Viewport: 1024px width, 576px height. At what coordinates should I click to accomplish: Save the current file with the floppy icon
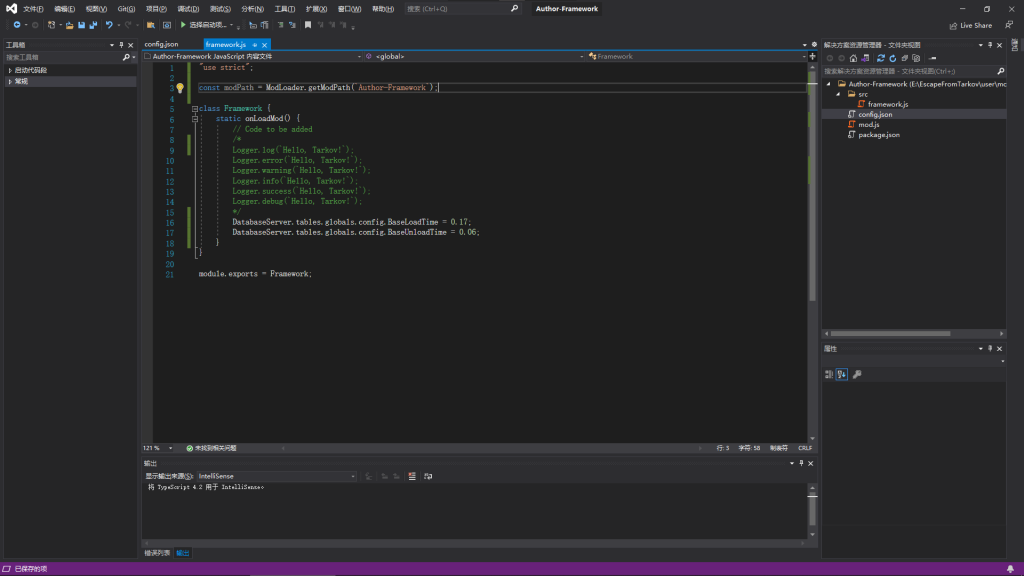81,25
